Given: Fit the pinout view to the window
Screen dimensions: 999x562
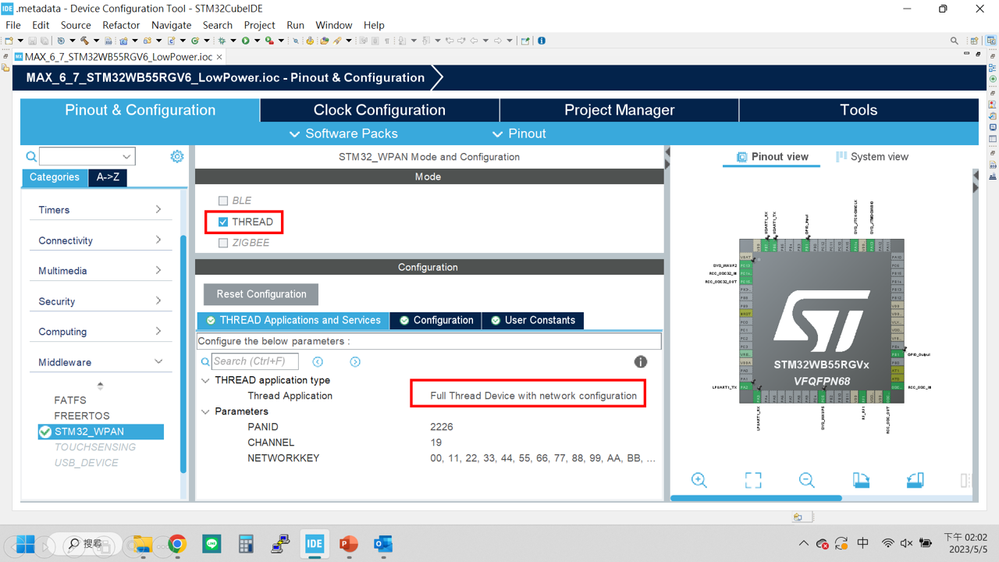Looking at the screenshot, I should point(753,480).
